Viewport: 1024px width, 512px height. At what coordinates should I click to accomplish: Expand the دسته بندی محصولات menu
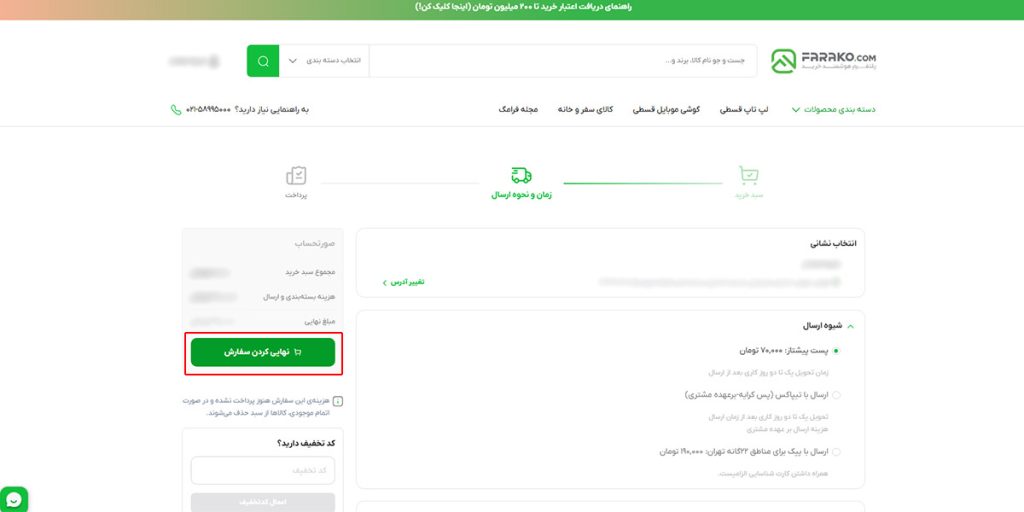[x=833, y=109]
